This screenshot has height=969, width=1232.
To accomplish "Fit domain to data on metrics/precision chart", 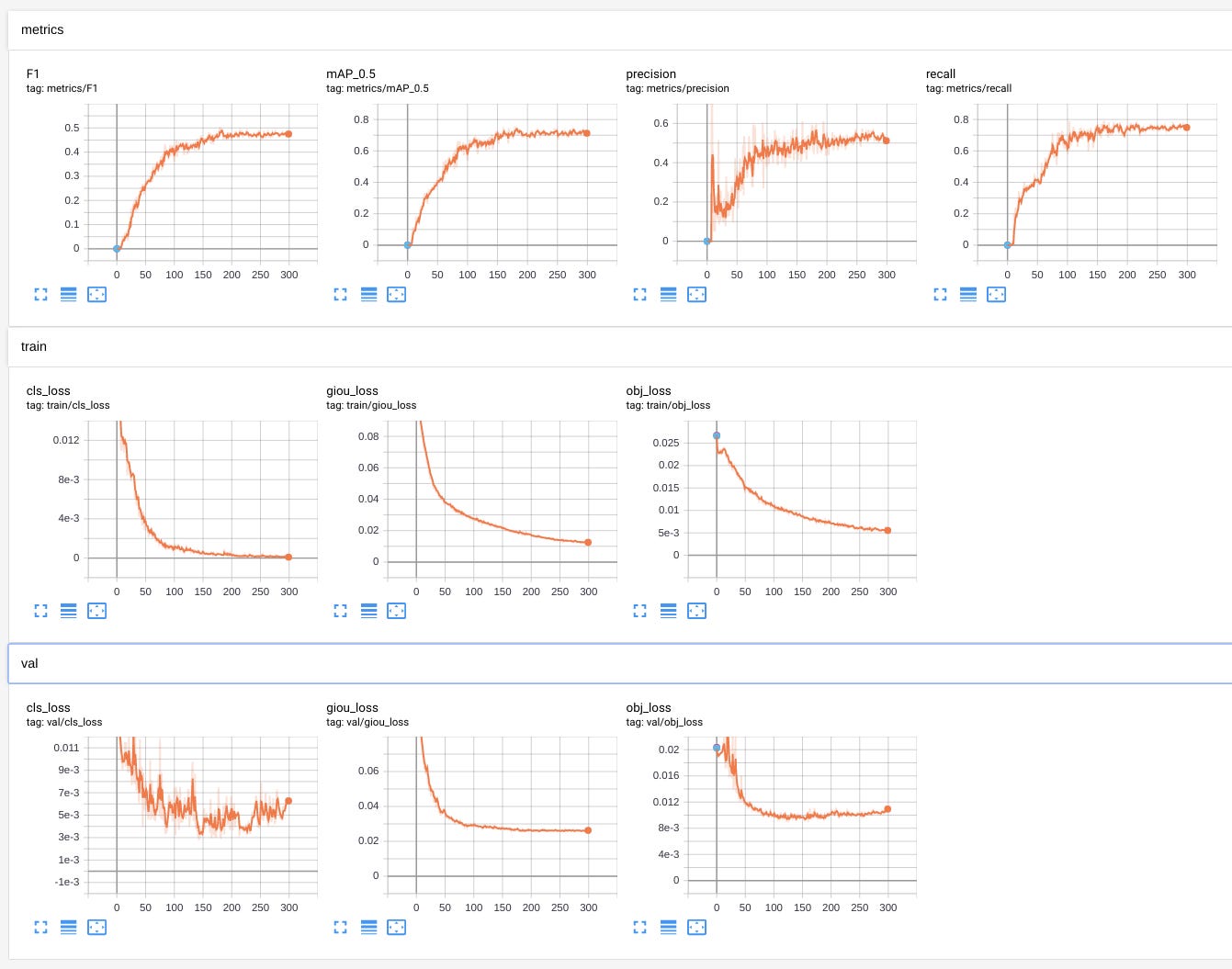I will click(696, 295).
